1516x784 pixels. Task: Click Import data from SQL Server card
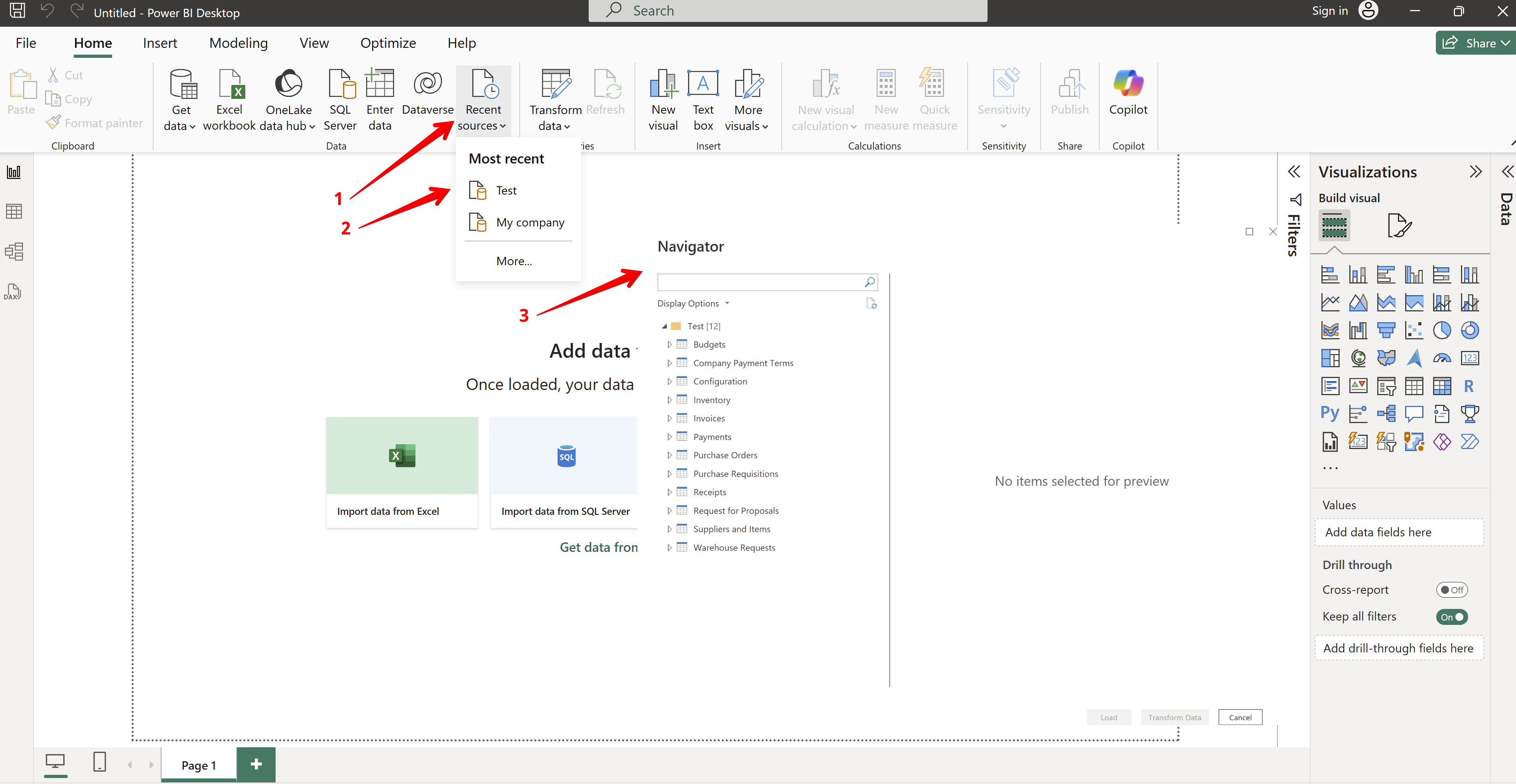[x=564, y=473]
